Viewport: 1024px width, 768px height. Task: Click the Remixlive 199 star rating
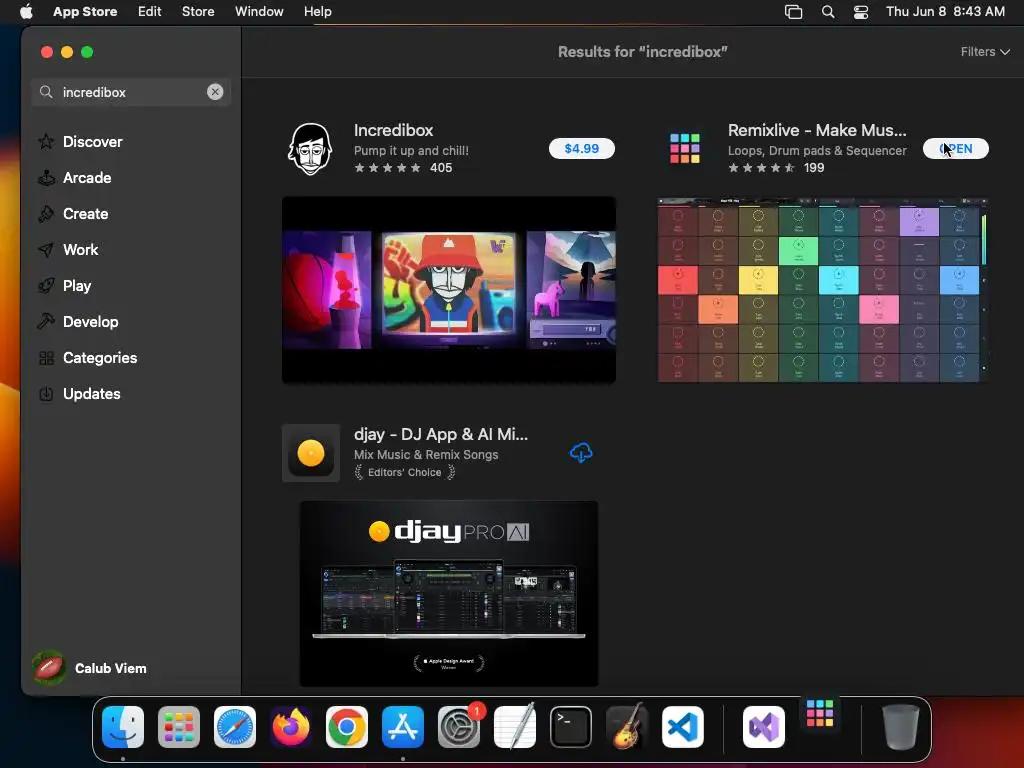coord(776,168)
